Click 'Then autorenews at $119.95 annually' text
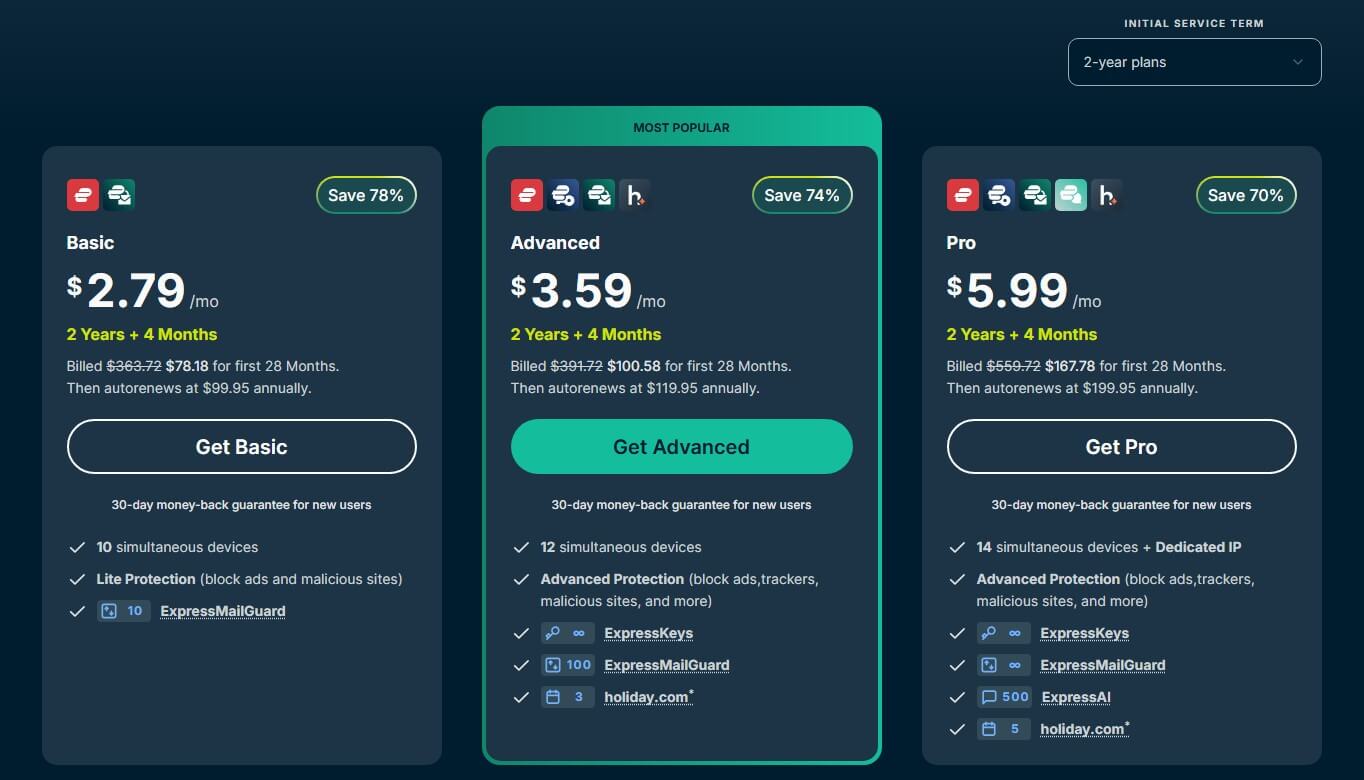The image size is (1364, 780). click(x=635, y=388)
